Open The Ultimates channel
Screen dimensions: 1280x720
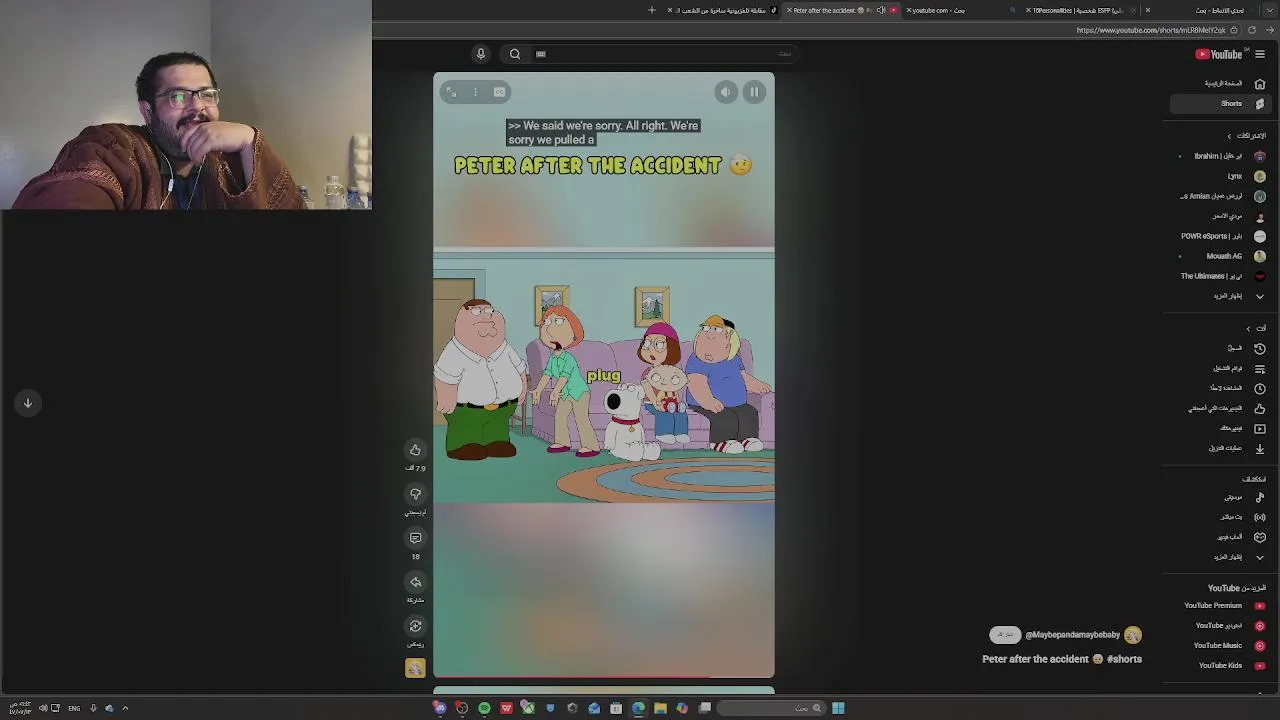pyautogui.click(x=1221, y=276)
